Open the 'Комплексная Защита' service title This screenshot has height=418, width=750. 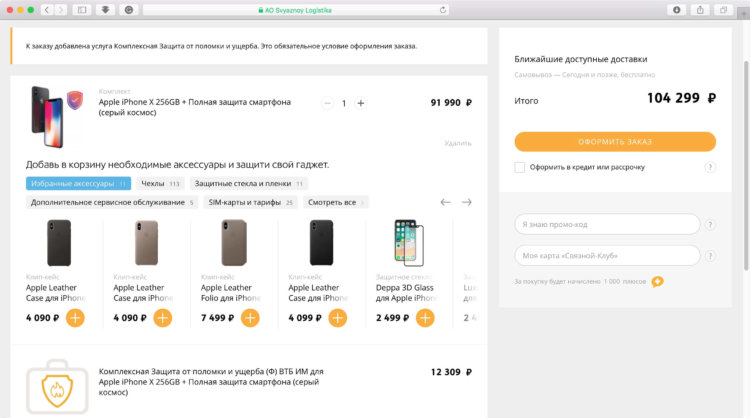pos(211,382)
